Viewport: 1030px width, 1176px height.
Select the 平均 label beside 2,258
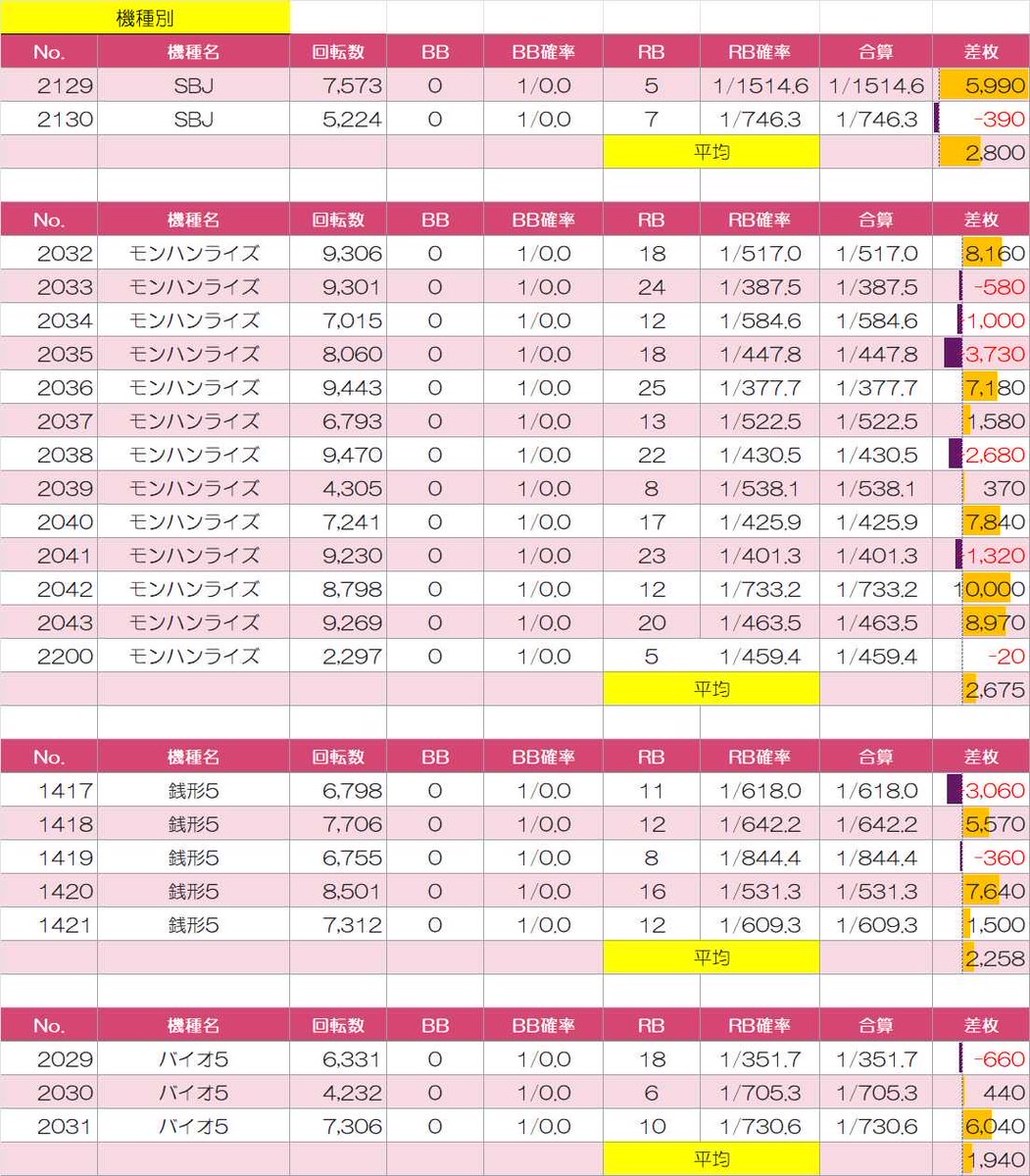tap(711, 958)
